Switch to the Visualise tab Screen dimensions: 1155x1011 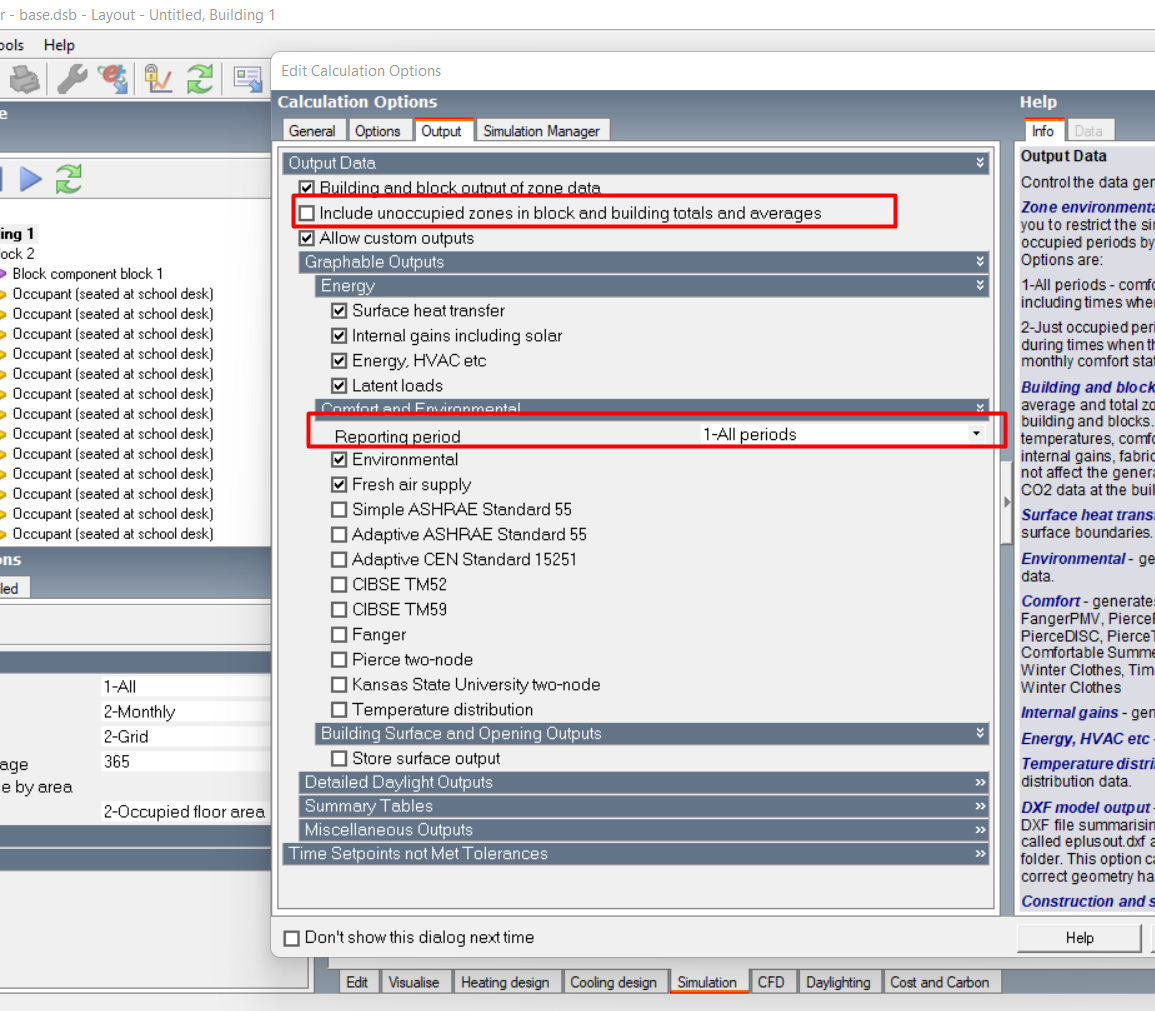[x=413, y=982]
